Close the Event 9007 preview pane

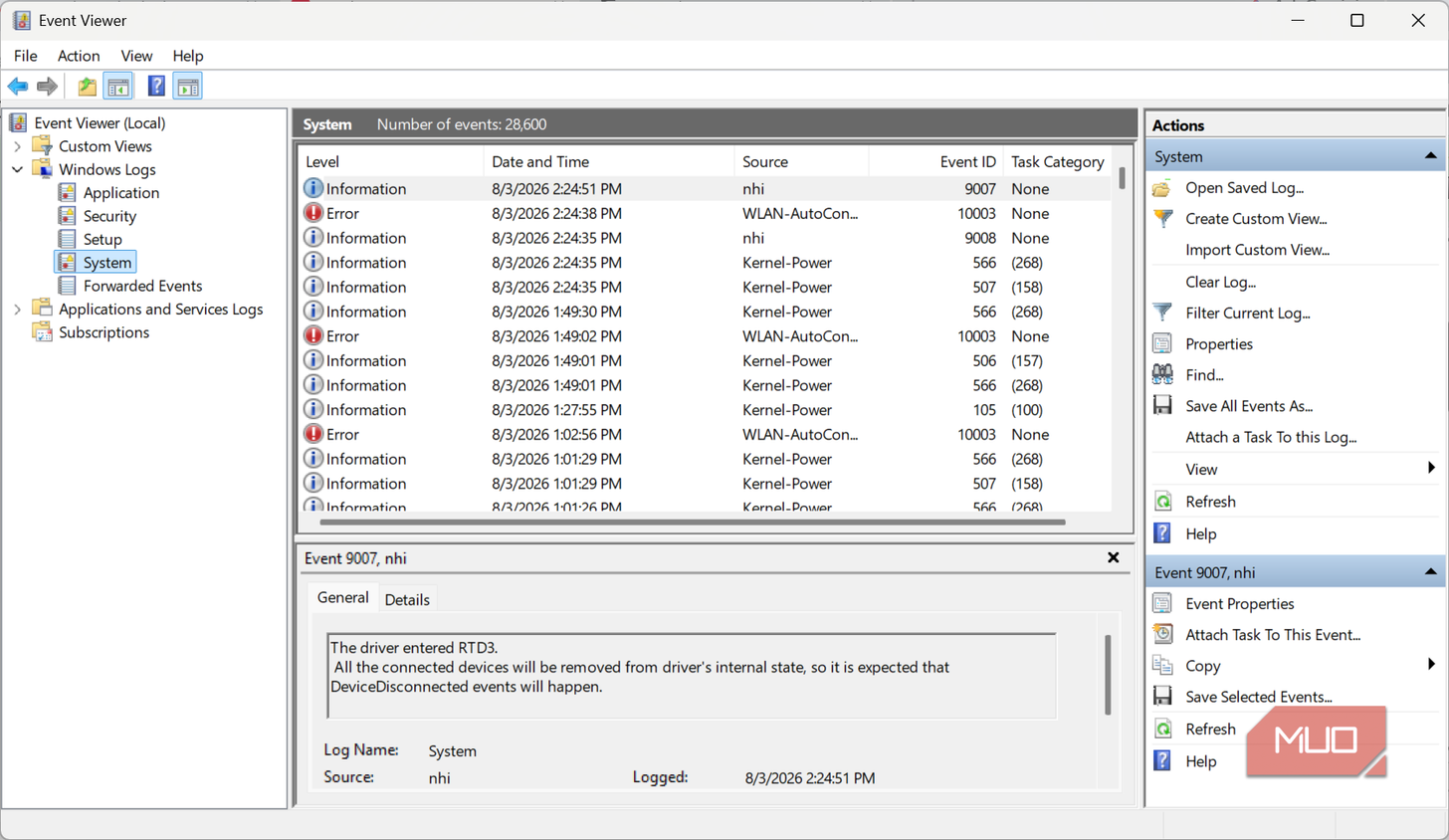1114,557
